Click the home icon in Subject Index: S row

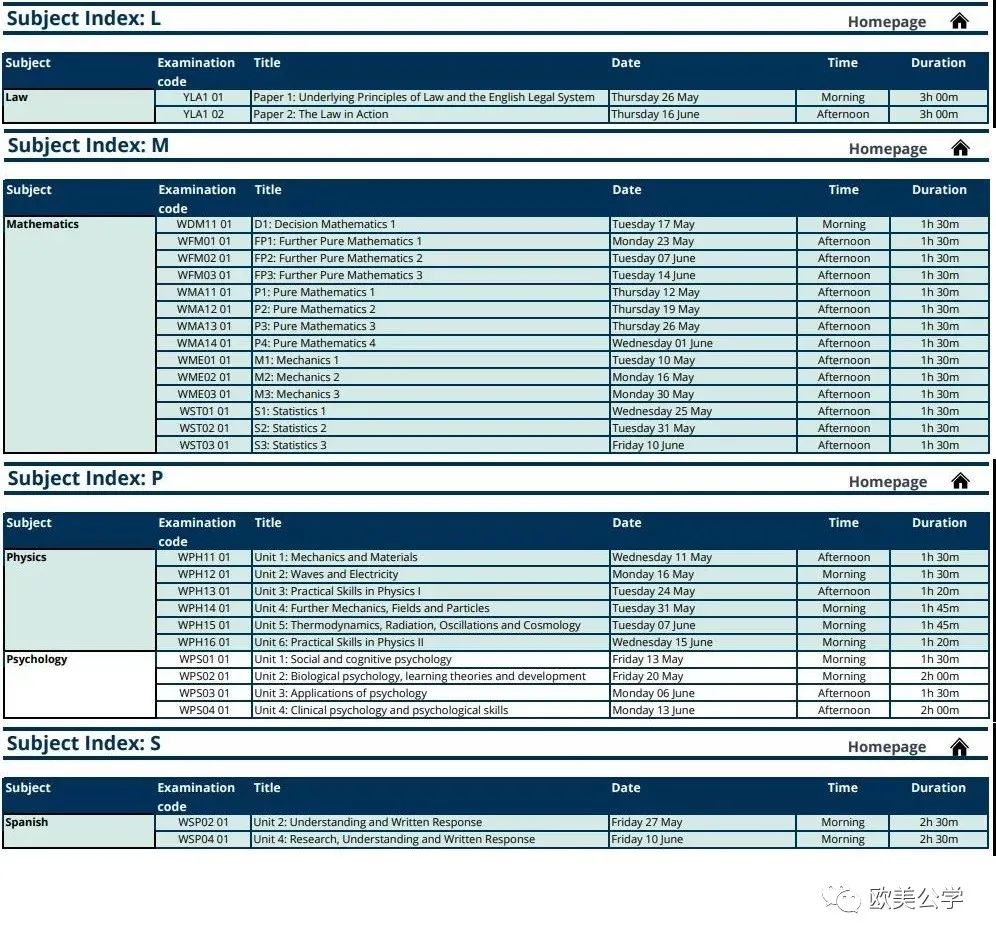[959, 748]
